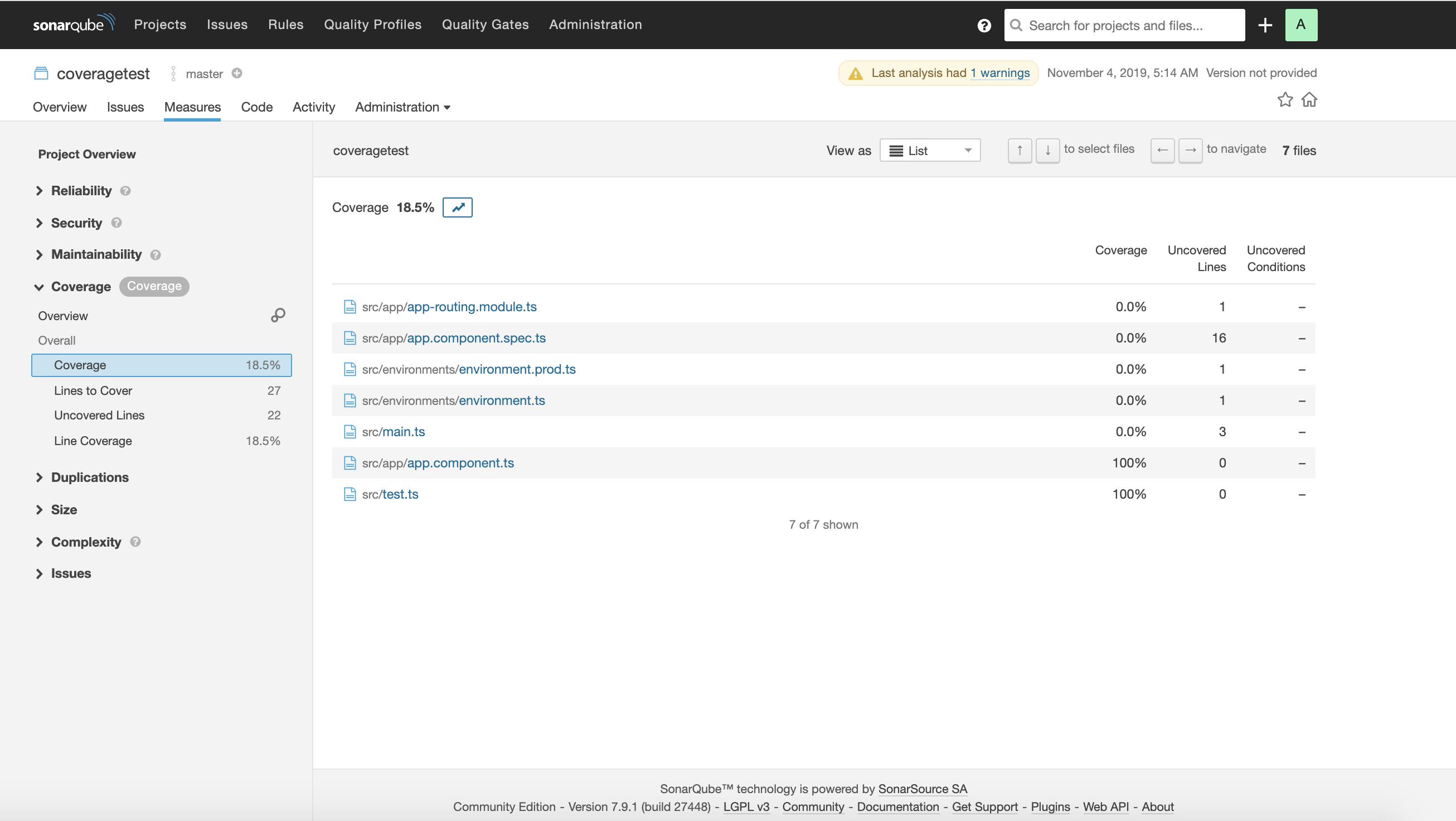Click the plus icon beside master branch
This screenshot has height=821, width=1456.
[x=237, y=74]
